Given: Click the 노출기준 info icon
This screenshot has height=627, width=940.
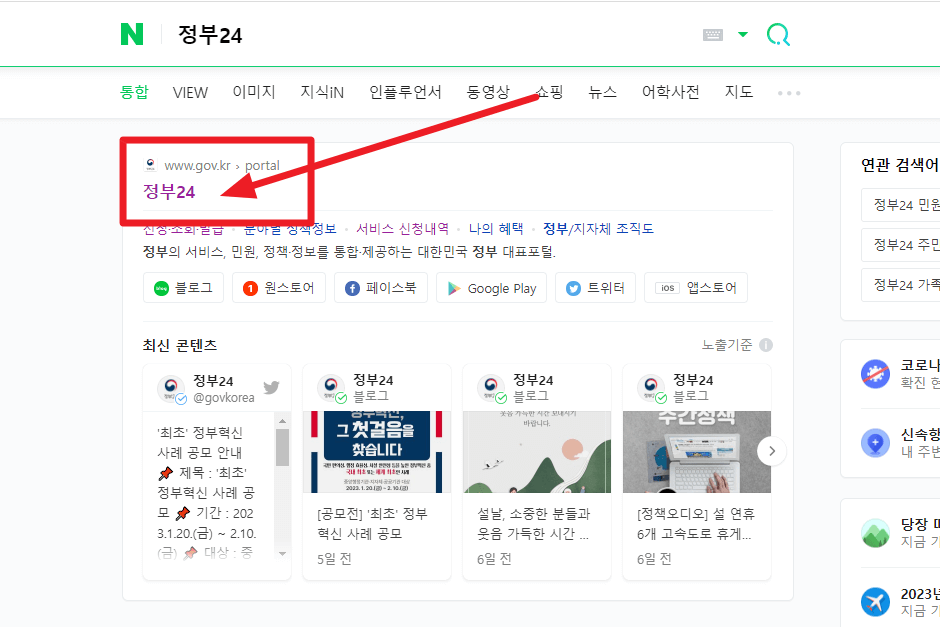Looking at the screenshot, I should tap(766, 345).
